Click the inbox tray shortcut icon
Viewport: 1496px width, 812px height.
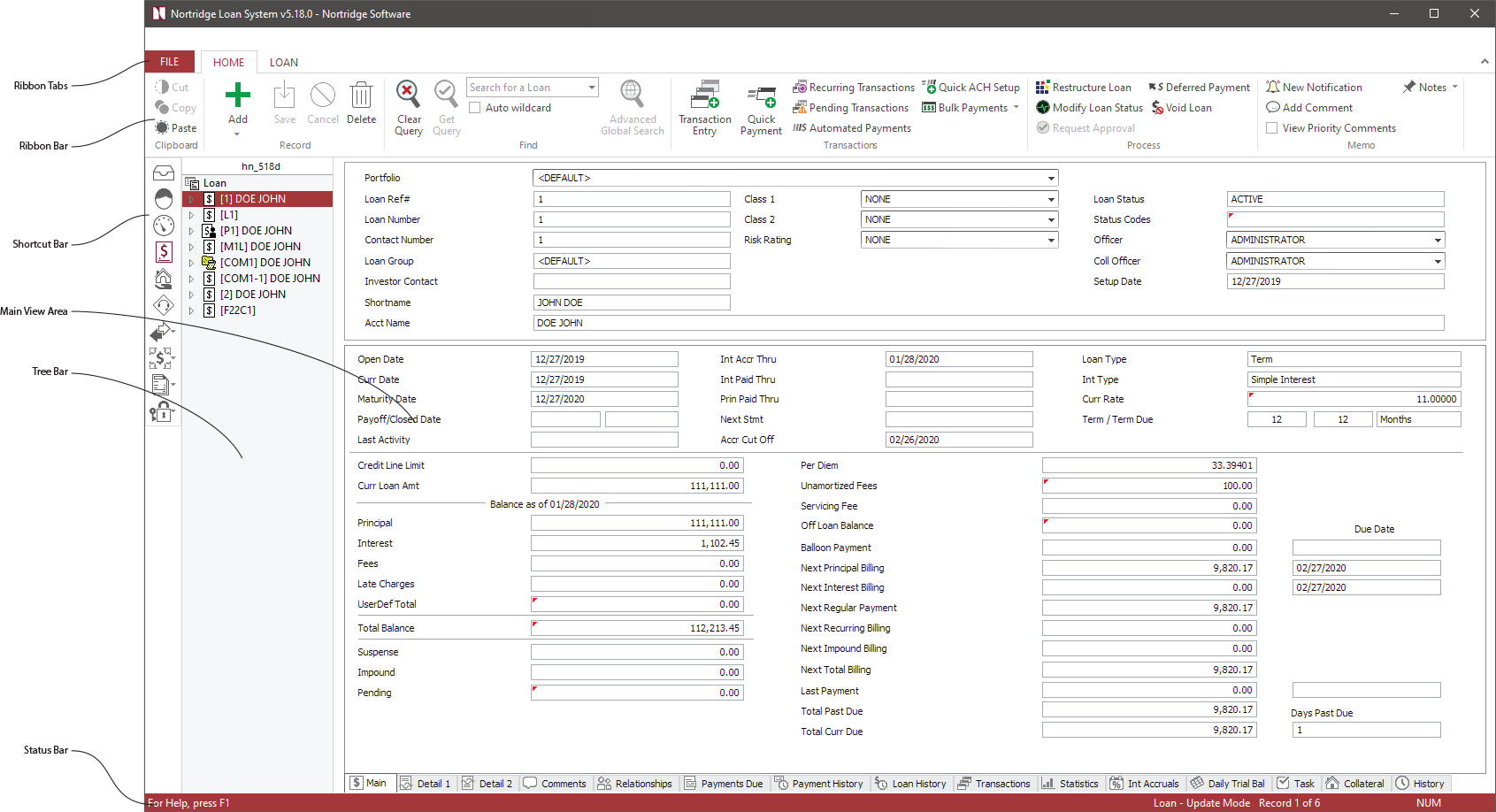[x=164, y=172]
